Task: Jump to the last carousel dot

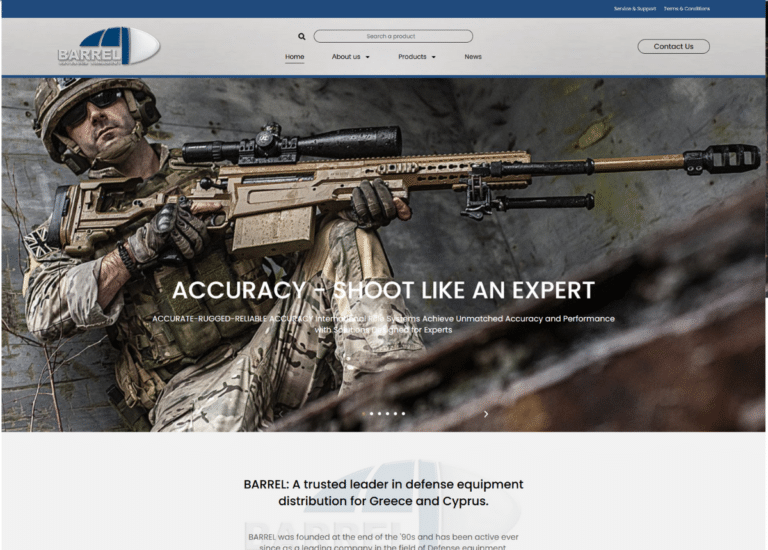Action: [403, 413]
